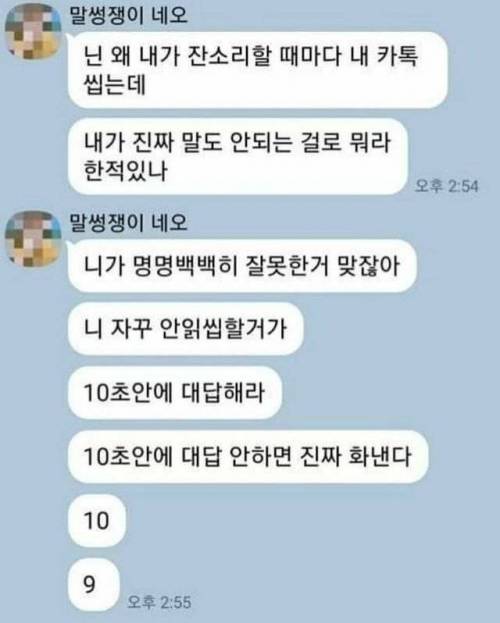Select the message starting with 닌 왜 내가

click(258, 70)
